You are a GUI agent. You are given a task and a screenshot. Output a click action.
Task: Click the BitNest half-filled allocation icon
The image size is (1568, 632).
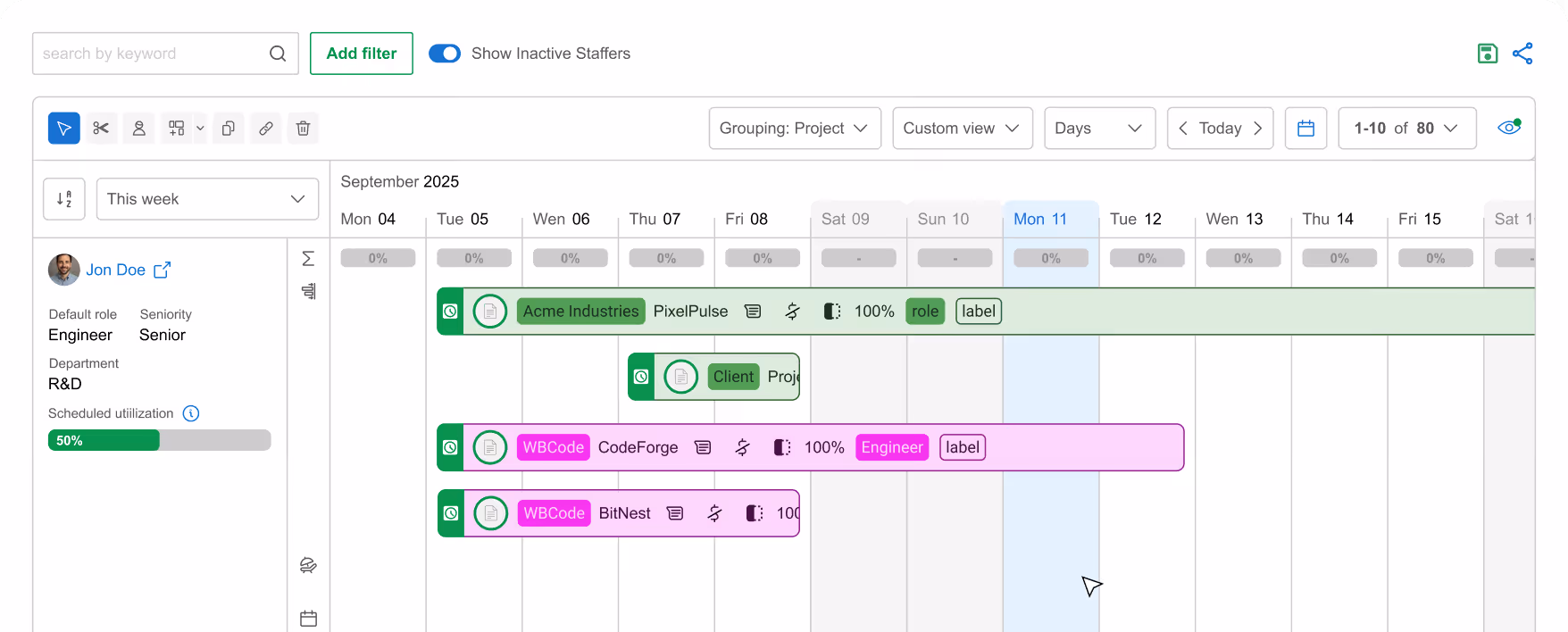755,513
